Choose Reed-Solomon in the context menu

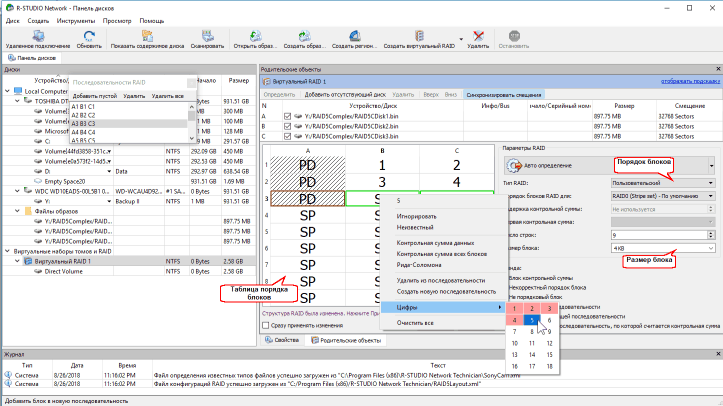point(419,265)
